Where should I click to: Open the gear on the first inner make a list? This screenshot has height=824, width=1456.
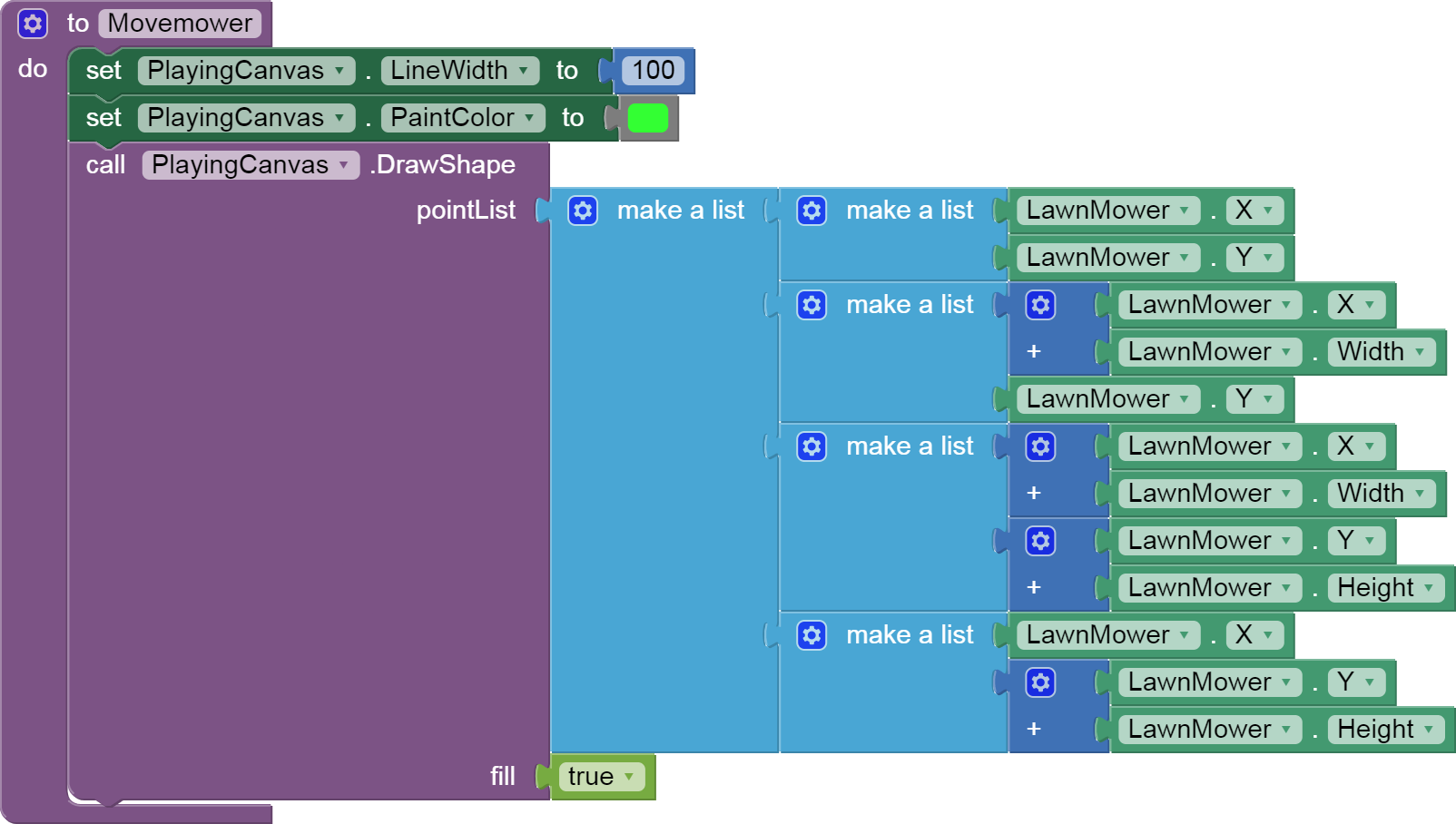pyautogui.click(x=812, y=211)
